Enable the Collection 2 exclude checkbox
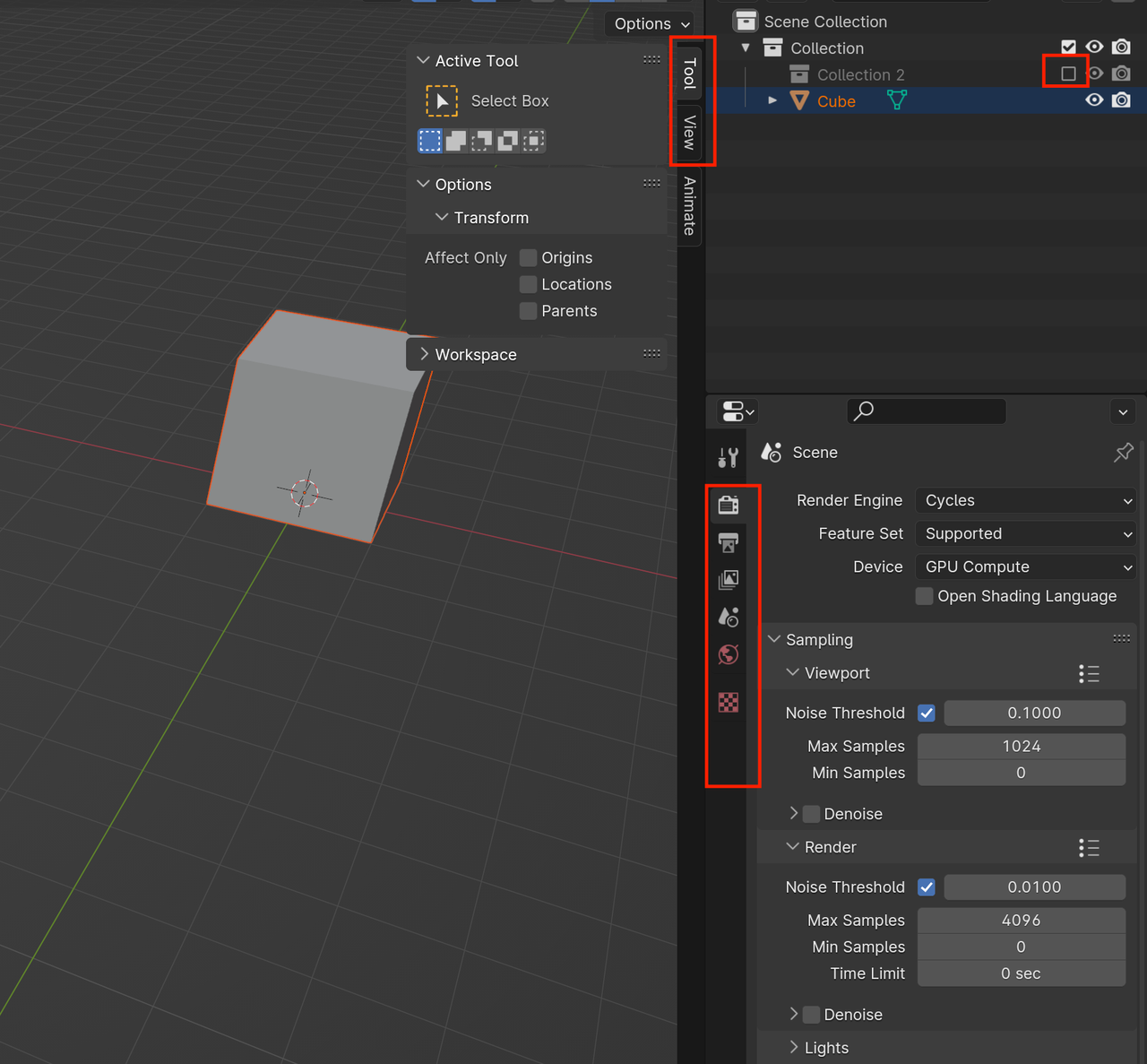Image resolution: width=1147 pixels, height=1064 pixels. tap(1068, 74)
